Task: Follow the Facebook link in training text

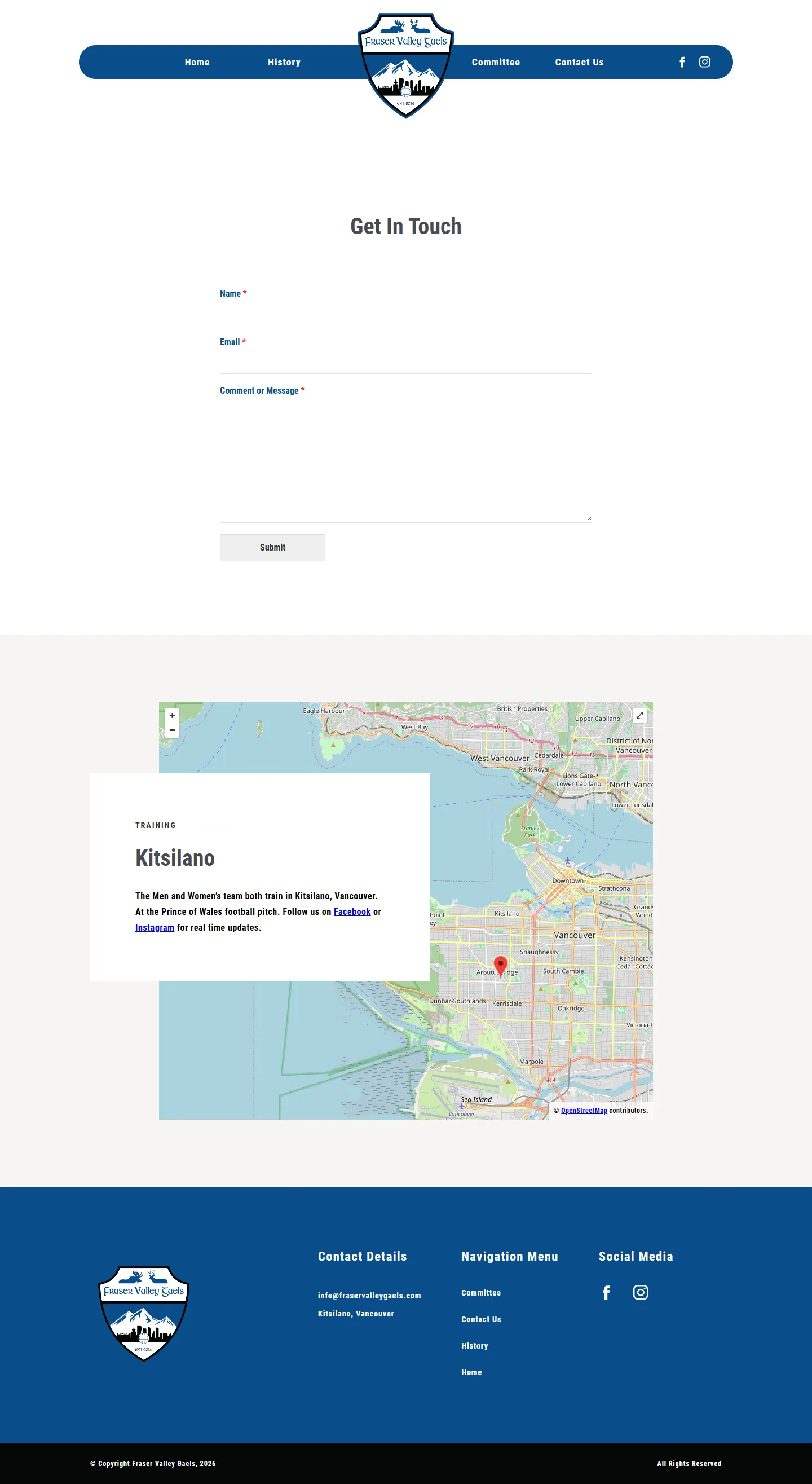Action: coord(352,912)
